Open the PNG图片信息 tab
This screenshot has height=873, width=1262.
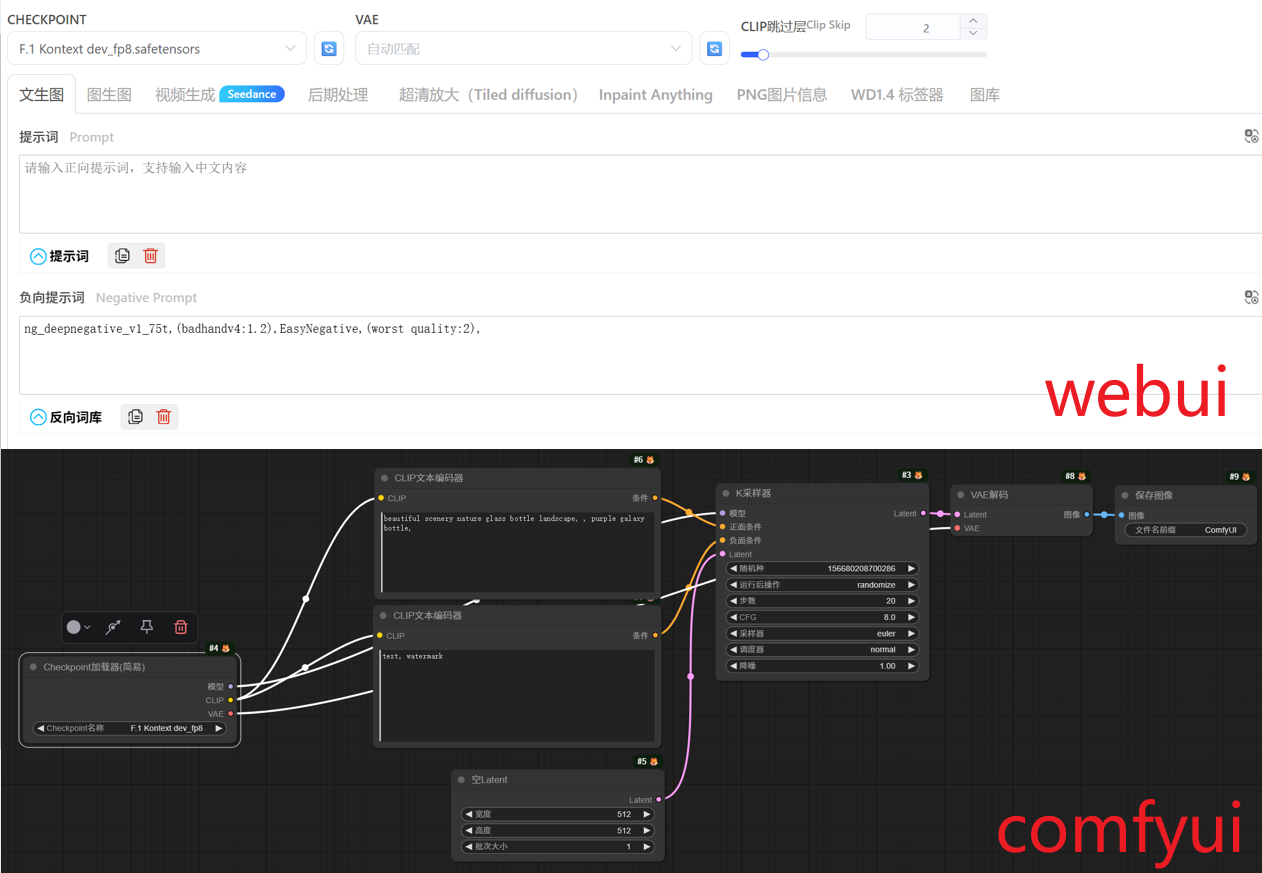point(782,95)
